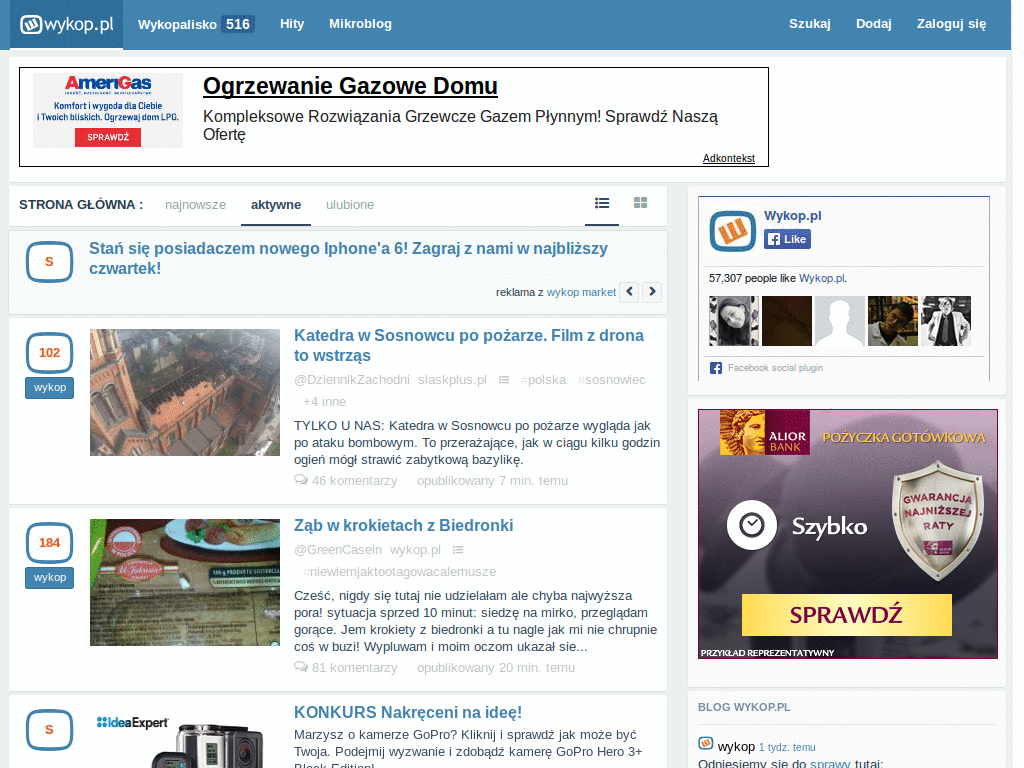Open Szukaj search option
1024x768 pixels.
[x=810, y=24]
